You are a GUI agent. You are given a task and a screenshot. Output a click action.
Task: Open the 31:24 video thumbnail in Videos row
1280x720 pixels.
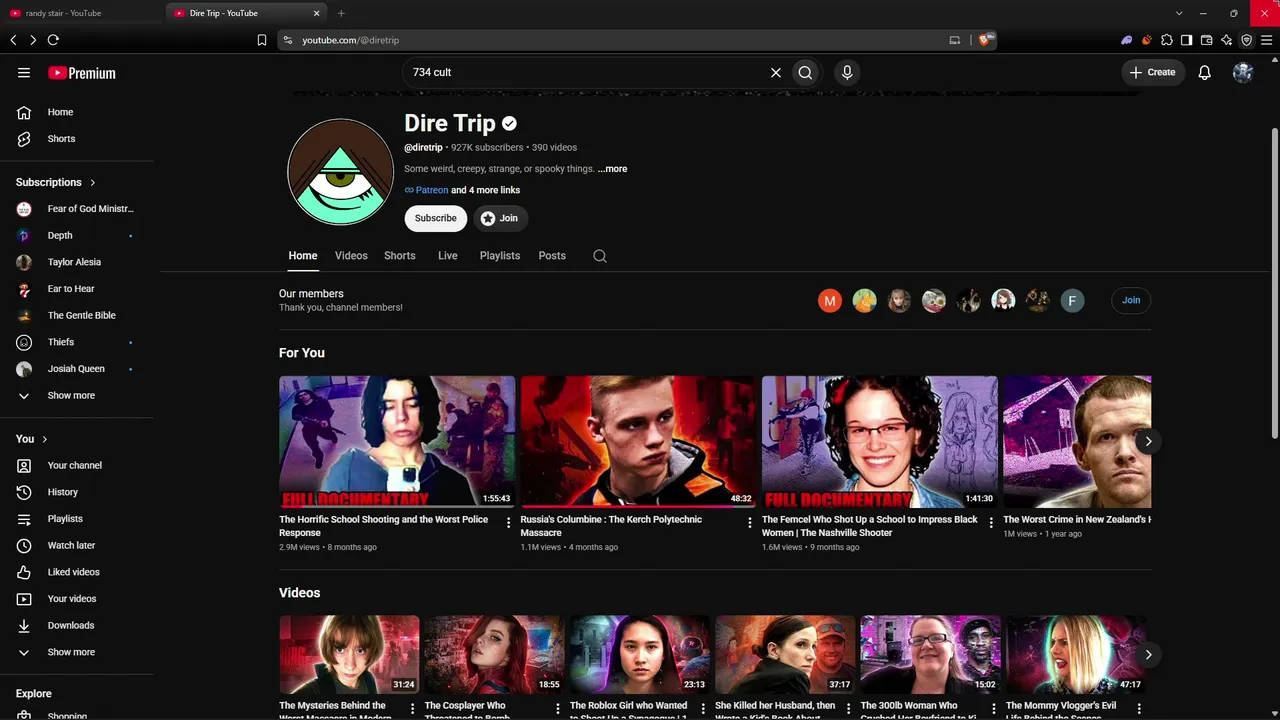coord(349,655)
